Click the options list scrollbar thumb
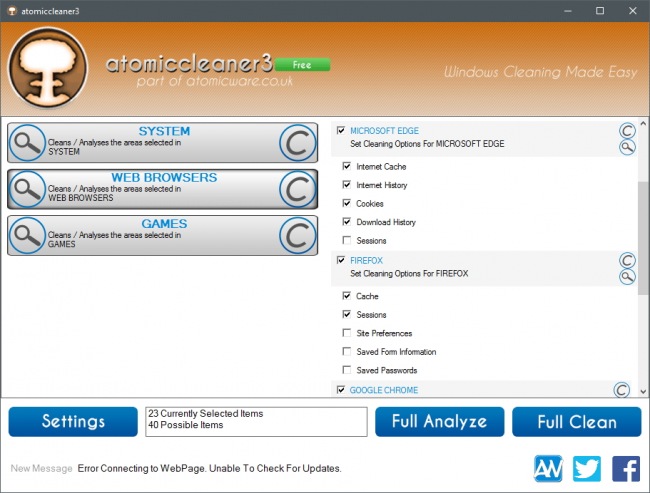This screenshot has height=493, width=650. point(643,238)
